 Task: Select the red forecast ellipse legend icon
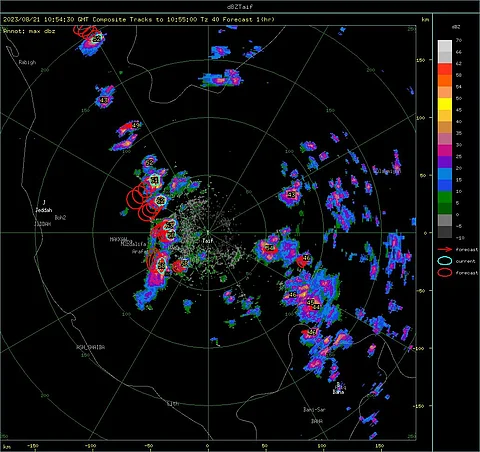coord(445,273)
